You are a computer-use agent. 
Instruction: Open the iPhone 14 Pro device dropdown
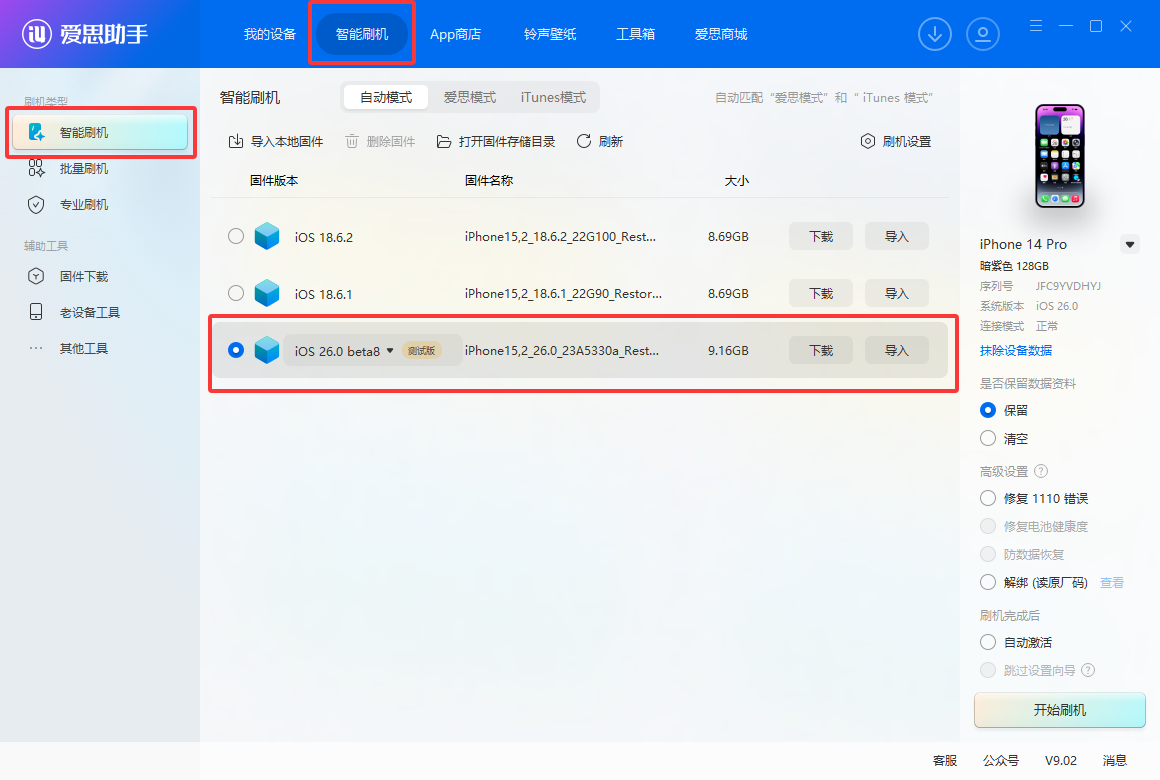[x=1130, y=243]
